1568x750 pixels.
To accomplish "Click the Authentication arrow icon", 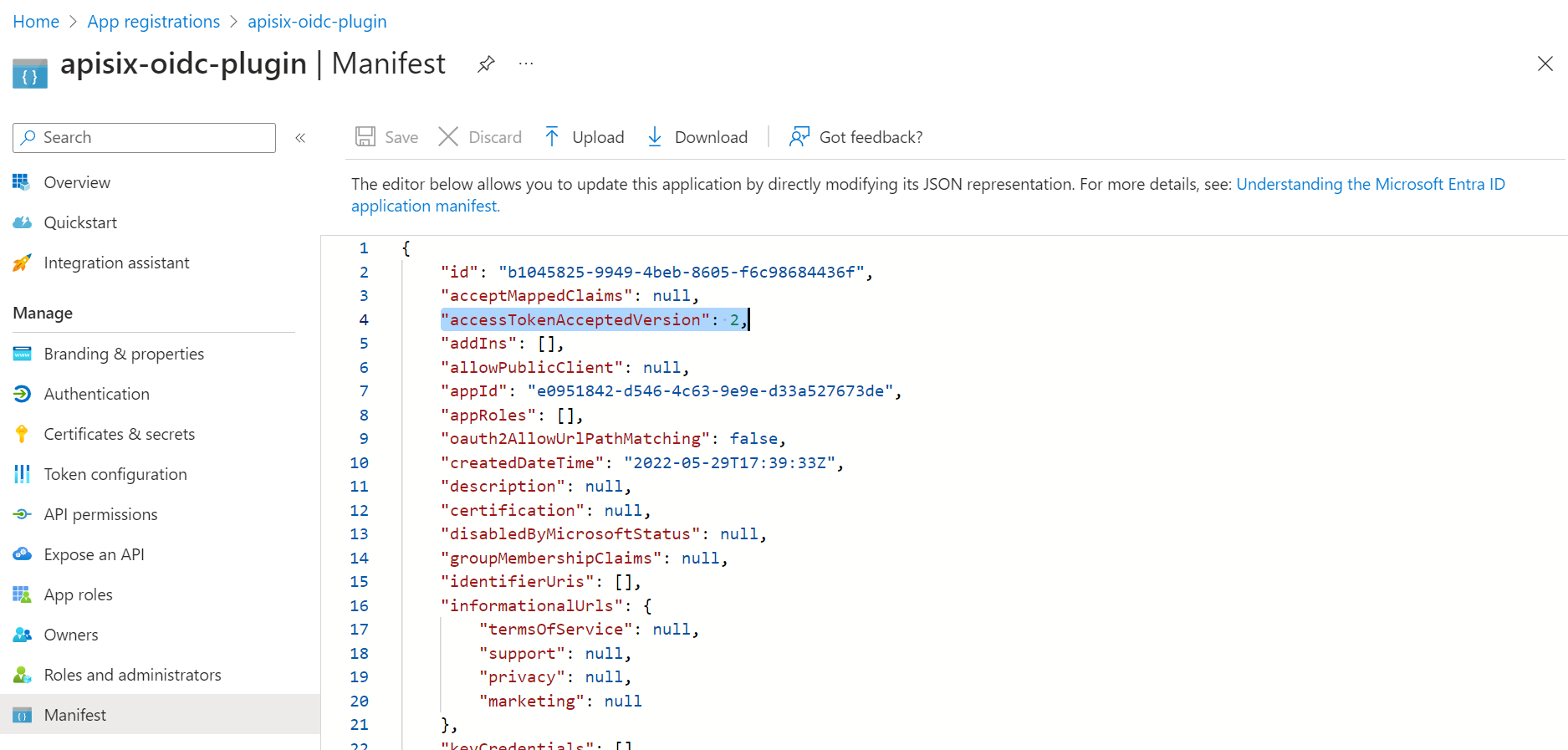I will 22,394.
